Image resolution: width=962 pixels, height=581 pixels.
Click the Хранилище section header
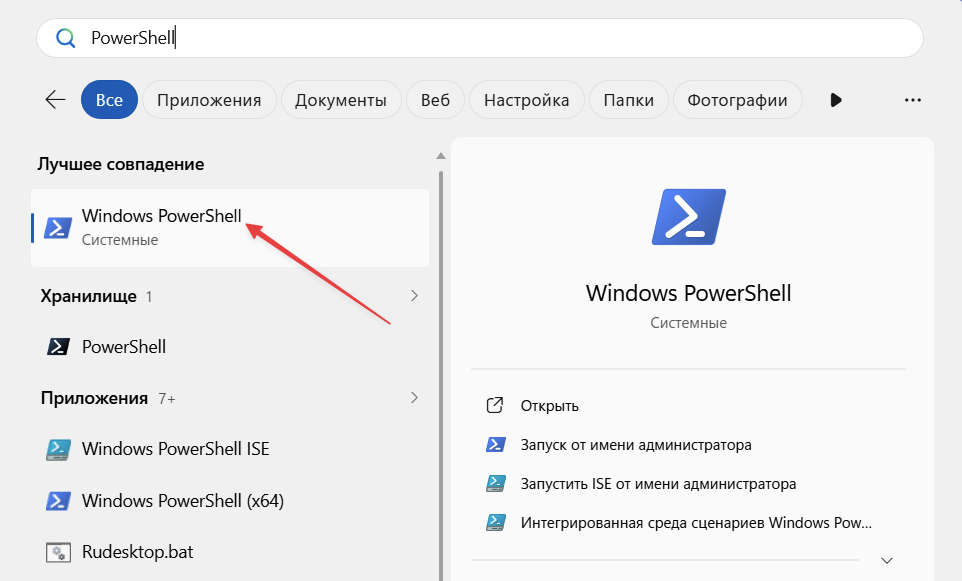(89, 296)
